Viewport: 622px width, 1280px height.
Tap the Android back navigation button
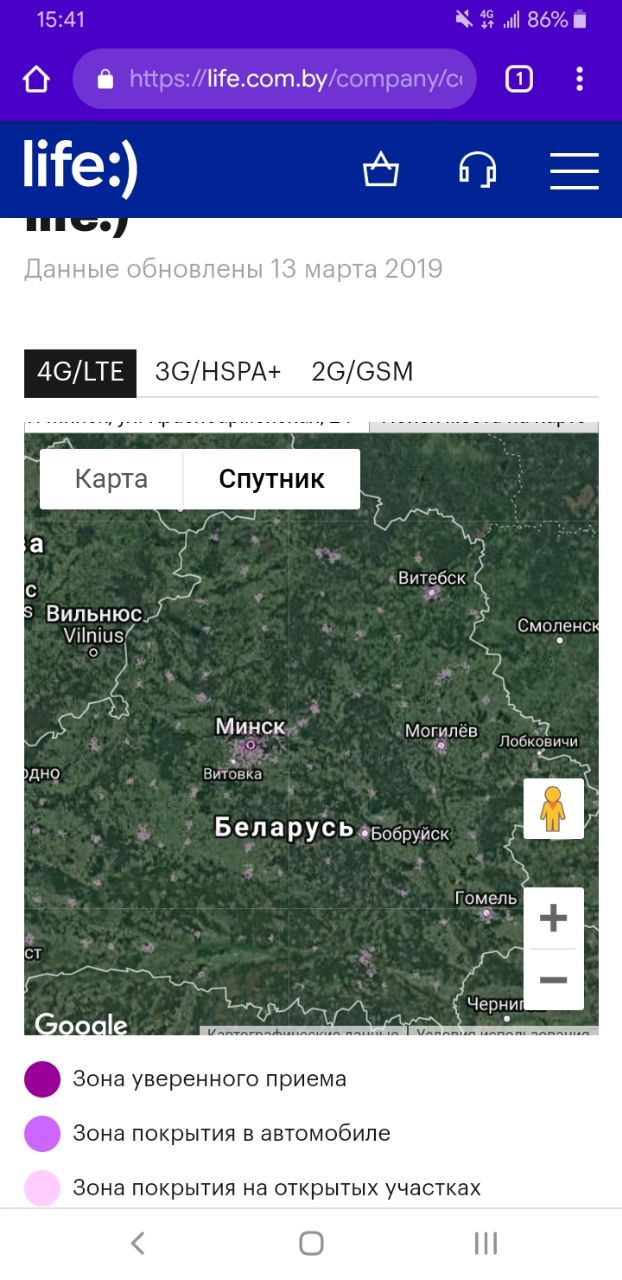[138, 1243]
